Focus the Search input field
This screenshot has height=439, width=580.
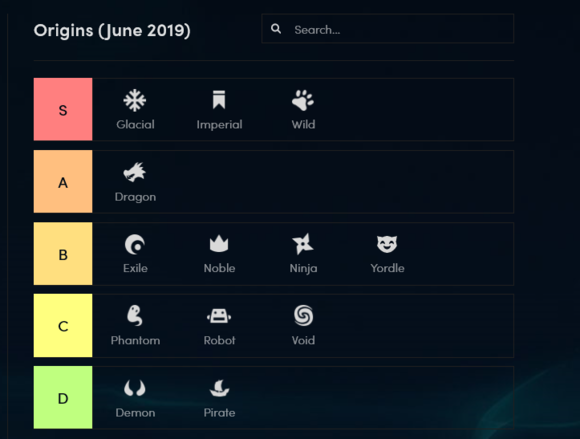coord(388,29)
